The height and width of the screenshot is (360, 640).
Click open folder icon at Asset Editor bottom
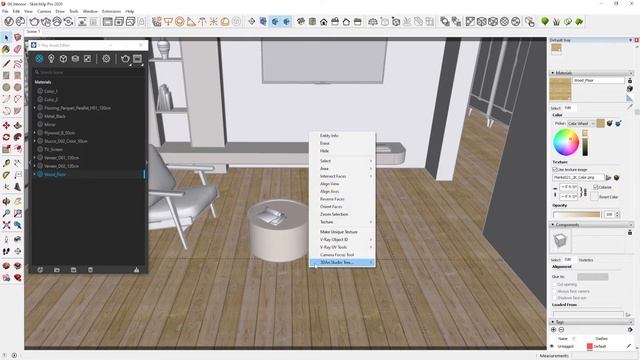[x=57, y=270]
